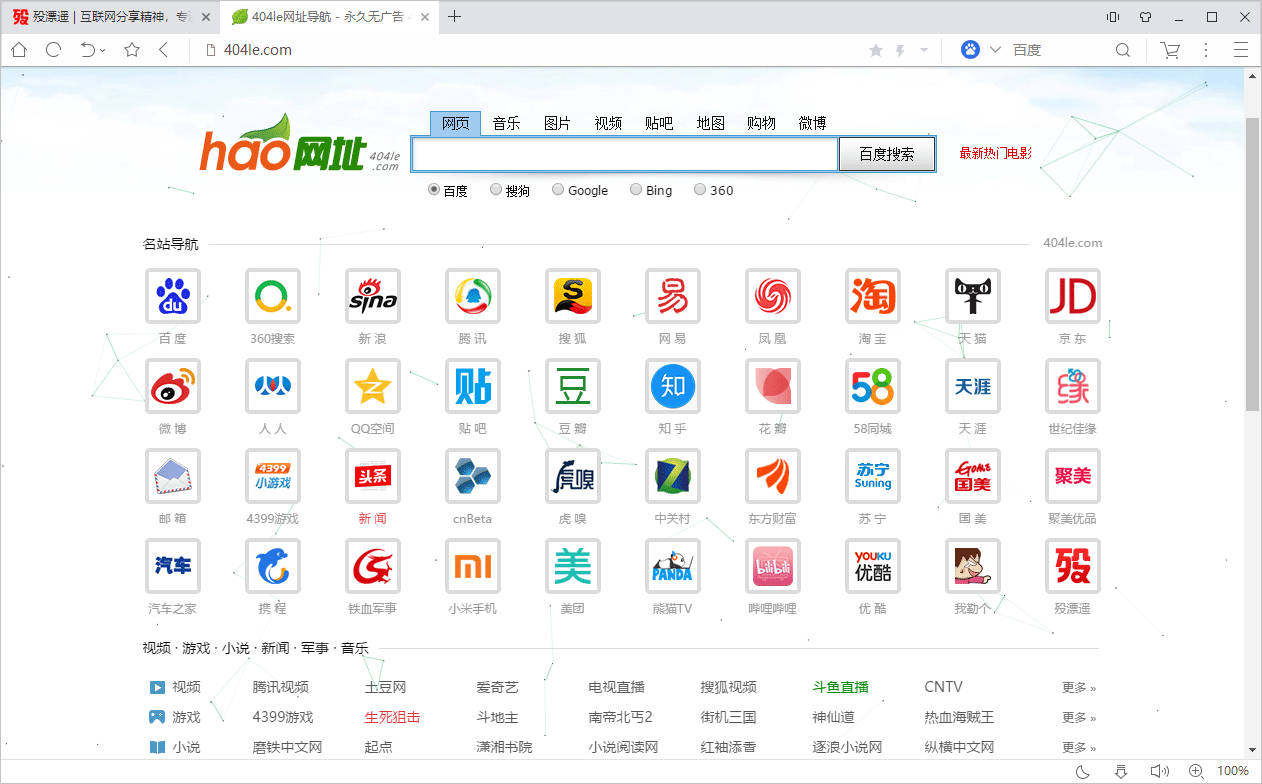Open the mailbox (邮箱) envelope icon
This screenshot has width=1262, height=784.
click(173, 476)
